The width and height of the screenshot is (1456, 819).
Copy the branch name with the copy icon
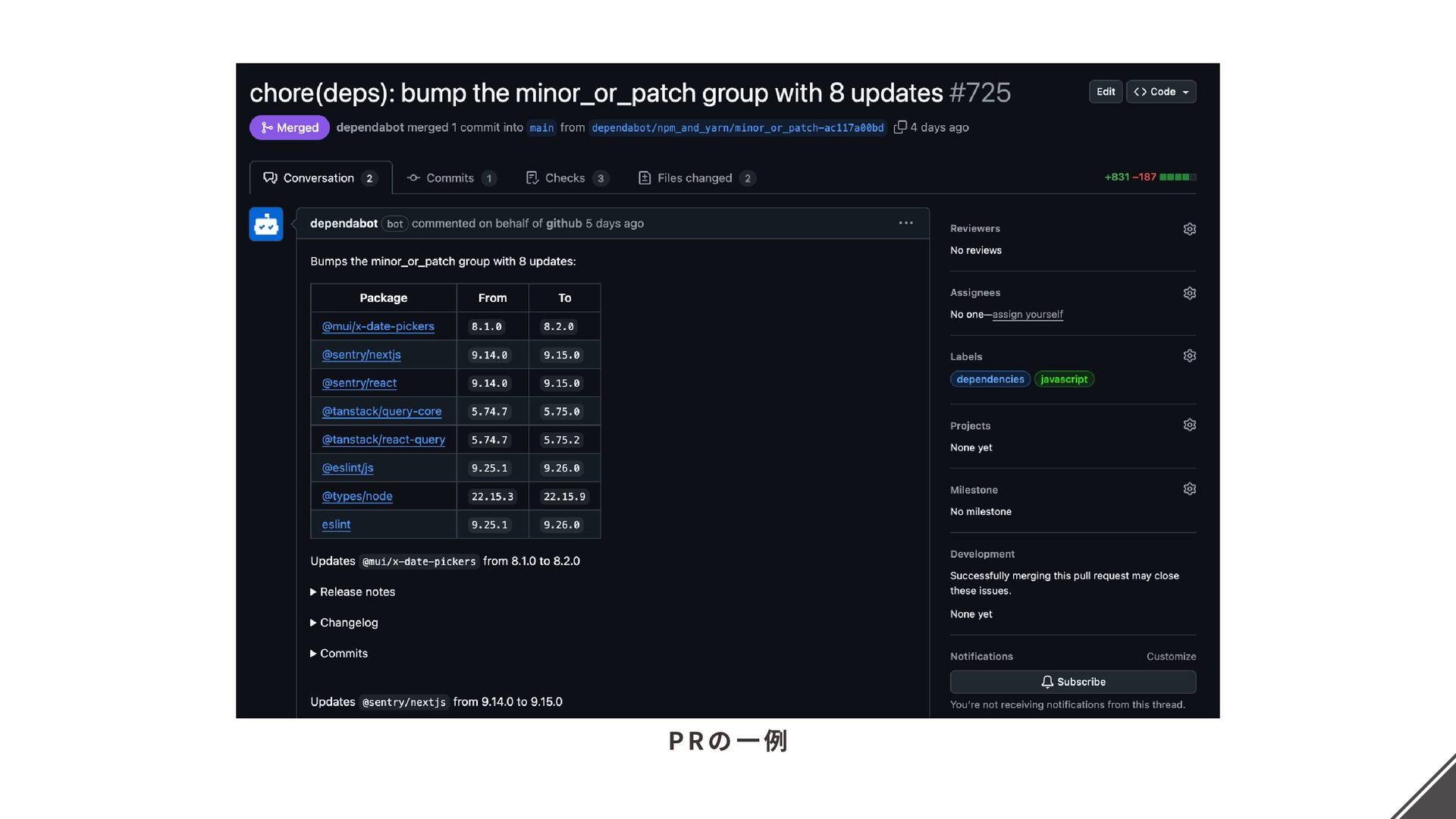(900, 127)
